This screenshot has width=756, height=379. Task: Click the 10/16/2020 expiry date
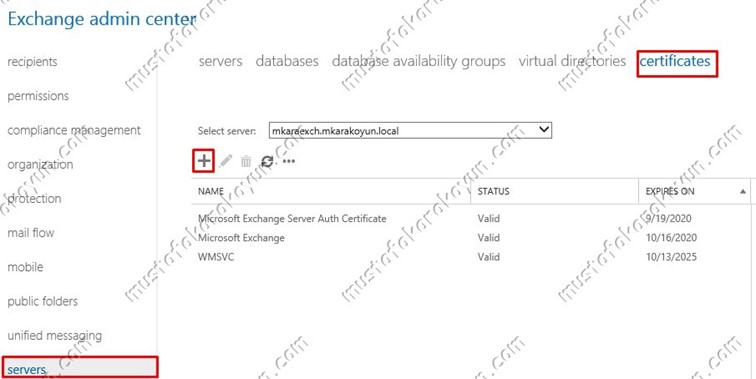[671, 238]
